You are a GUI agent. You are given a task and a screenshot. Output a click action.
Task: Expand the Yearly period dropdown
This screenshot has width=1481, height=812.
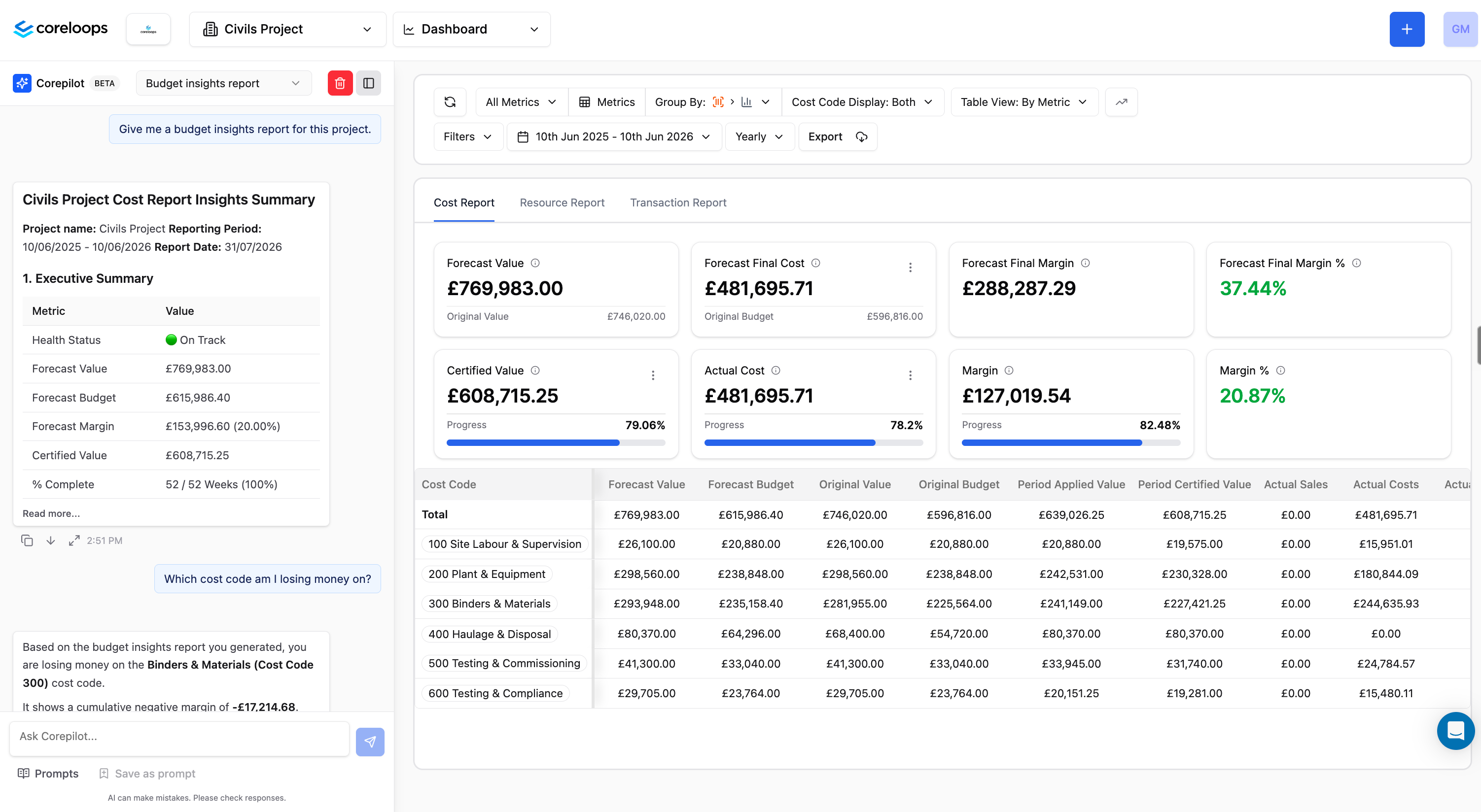click(759, 137)
